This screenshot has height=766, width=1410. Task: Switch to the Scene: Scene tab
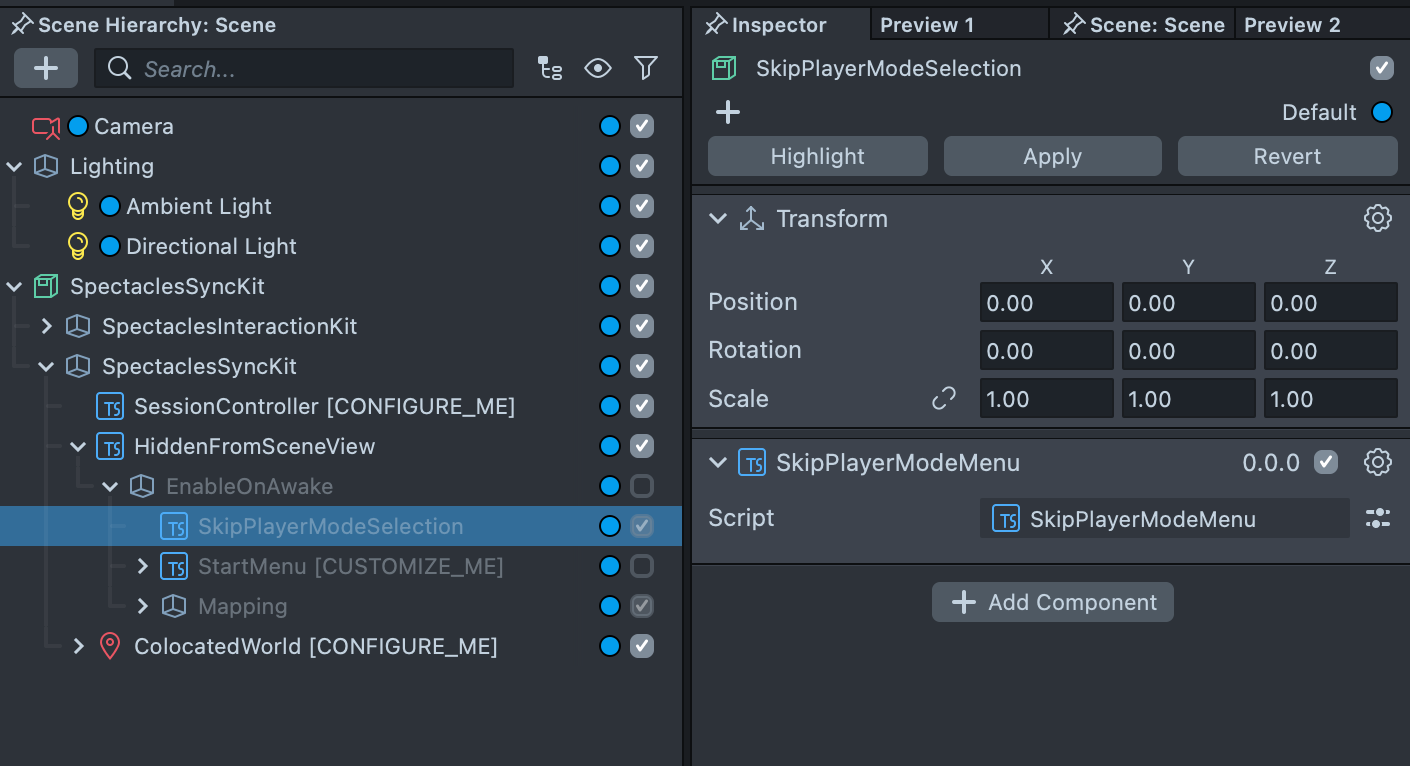click(x=1143, y=25)
